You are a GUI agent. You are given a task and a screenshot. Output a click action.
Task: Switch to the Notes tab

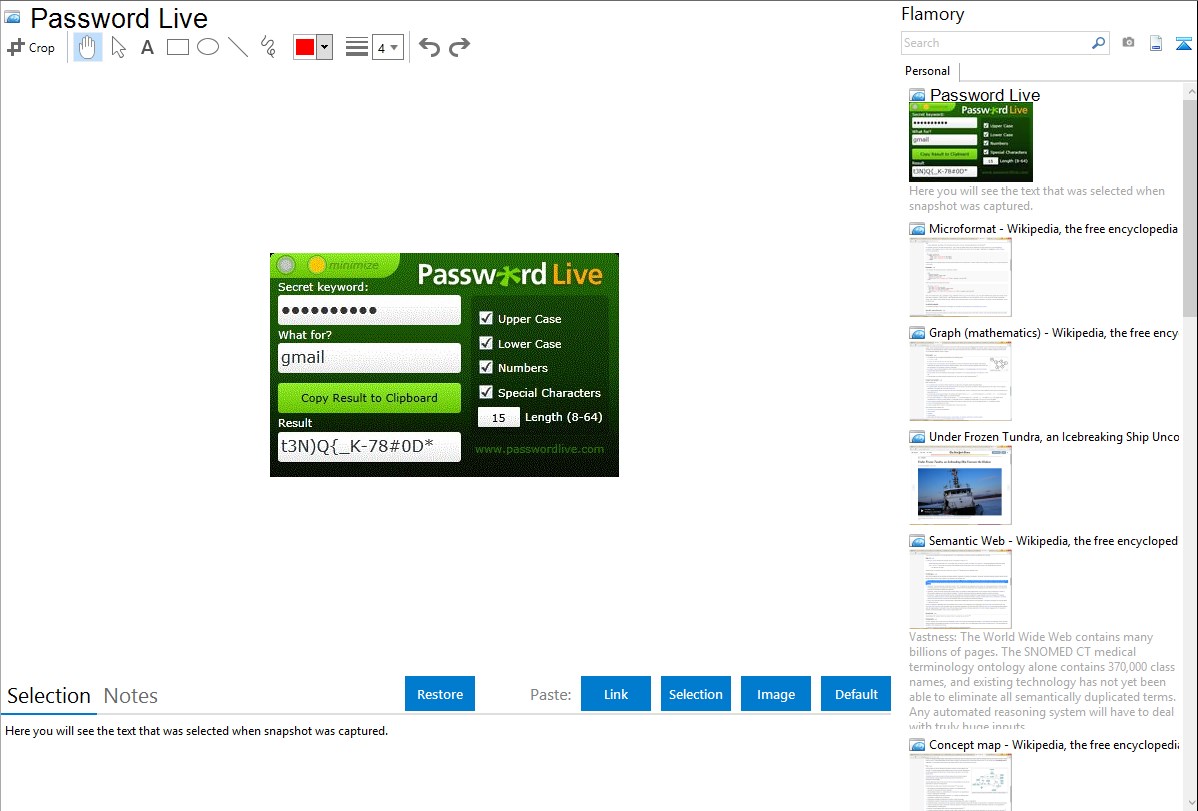pos(131,696)
